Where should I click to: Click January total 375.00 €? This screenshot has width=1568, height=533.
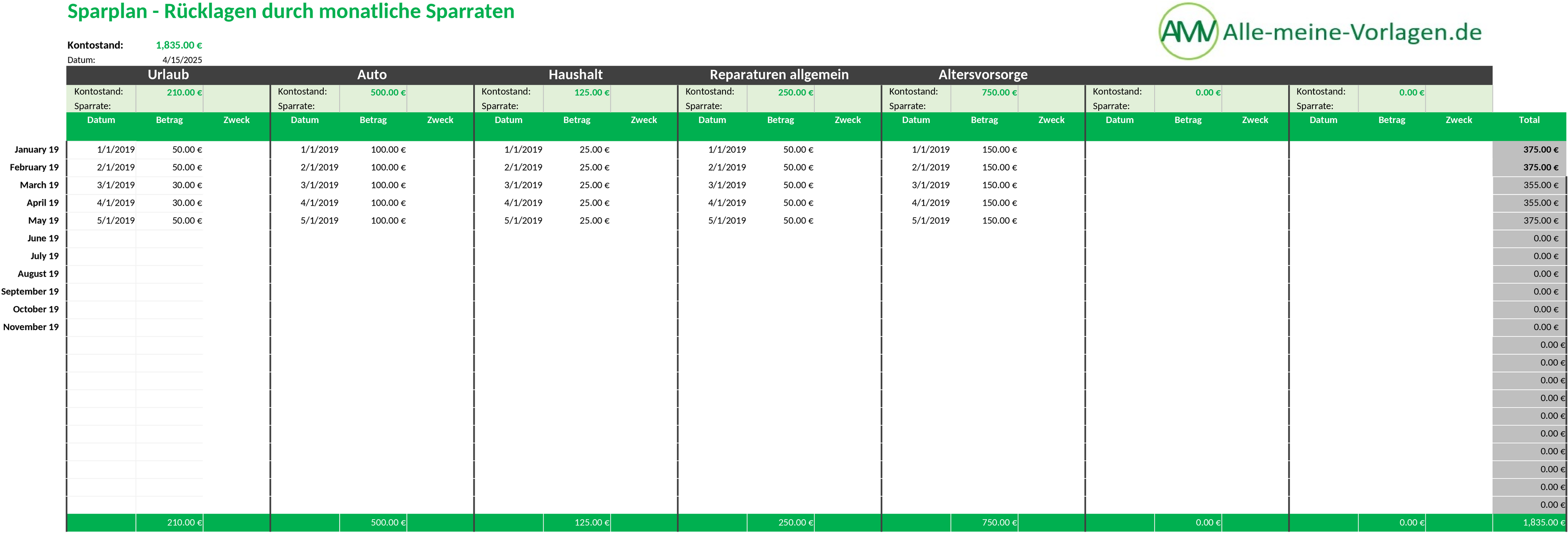coord(1540,150)
